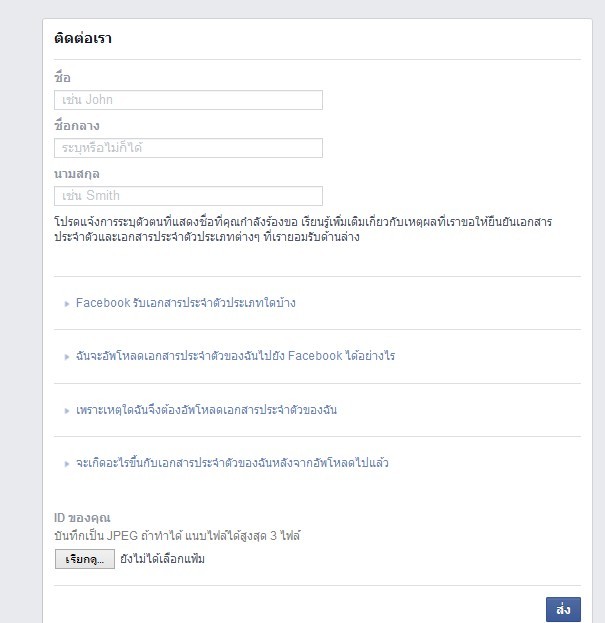The image size is (605, 623).
Task: Click the ติดต่อเรา page heading
Action: (x=82, y=39)
